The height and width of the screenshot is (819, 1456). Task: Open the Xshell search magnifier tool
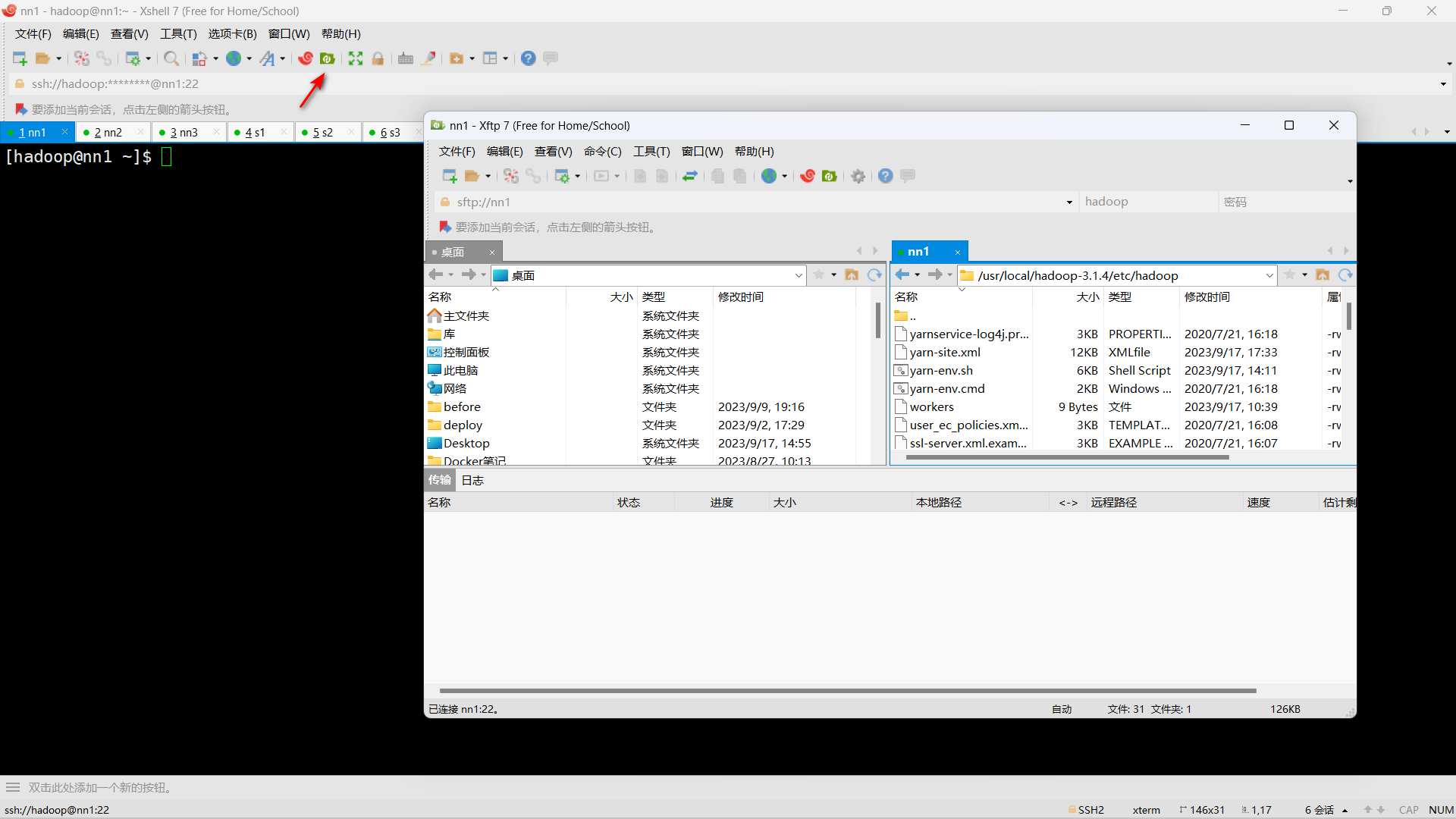point(171,58)
